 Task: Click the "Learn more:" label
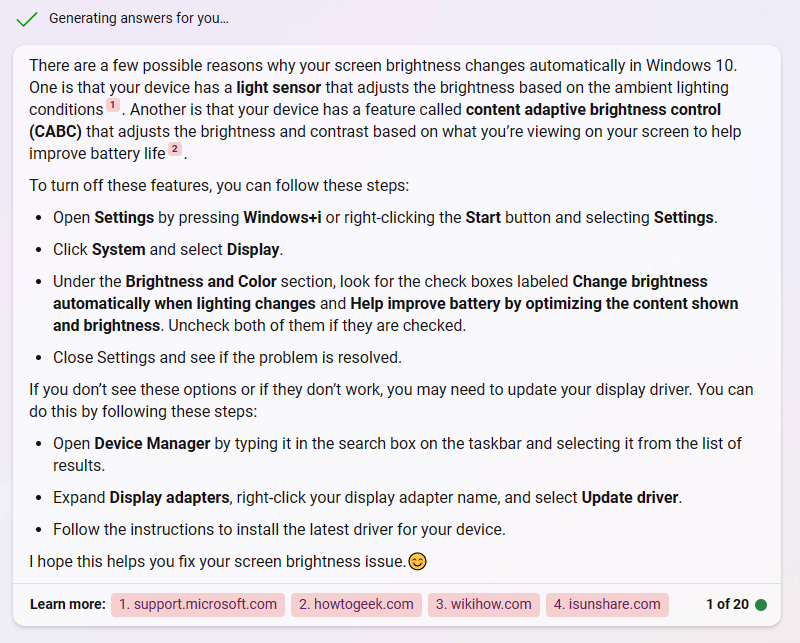click(x=67, y=604)
